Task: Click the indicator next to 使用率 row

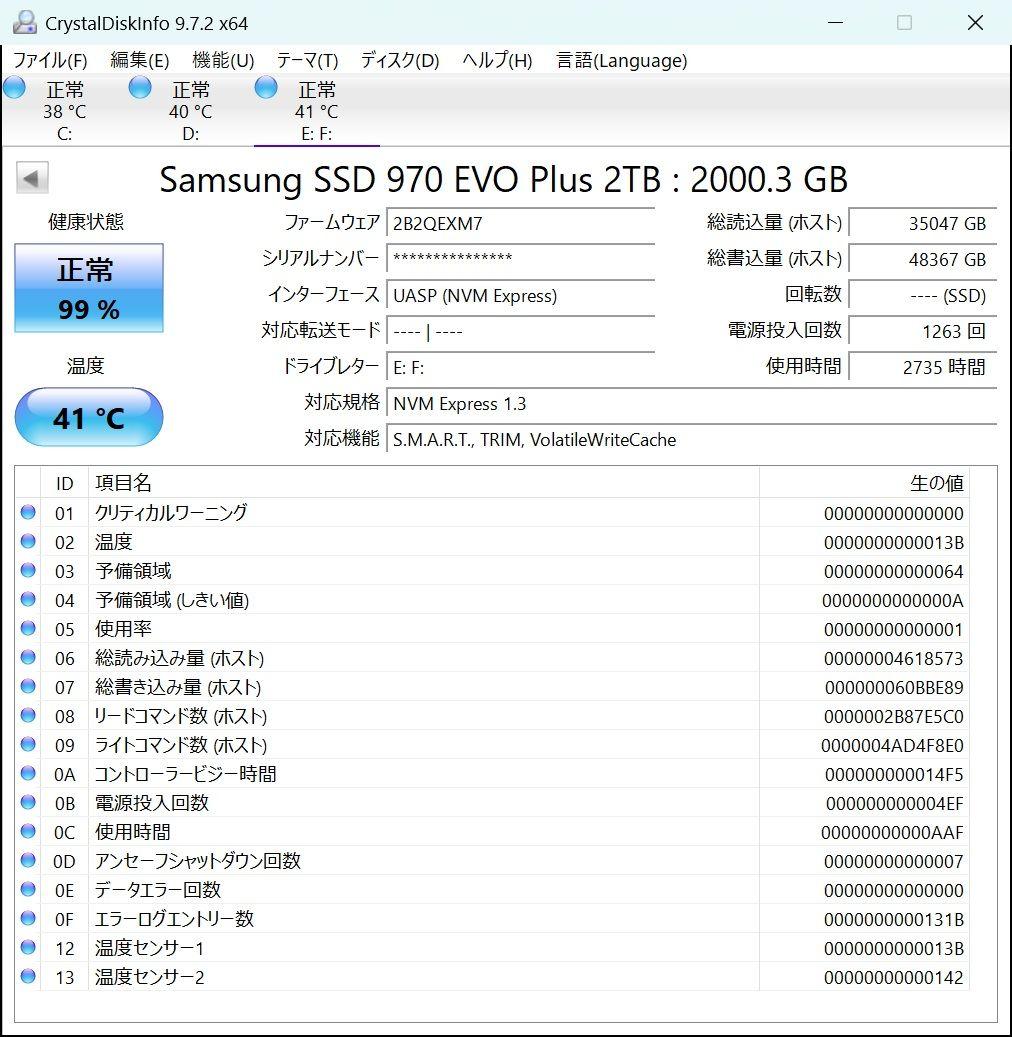Action: tap(28, 628)
